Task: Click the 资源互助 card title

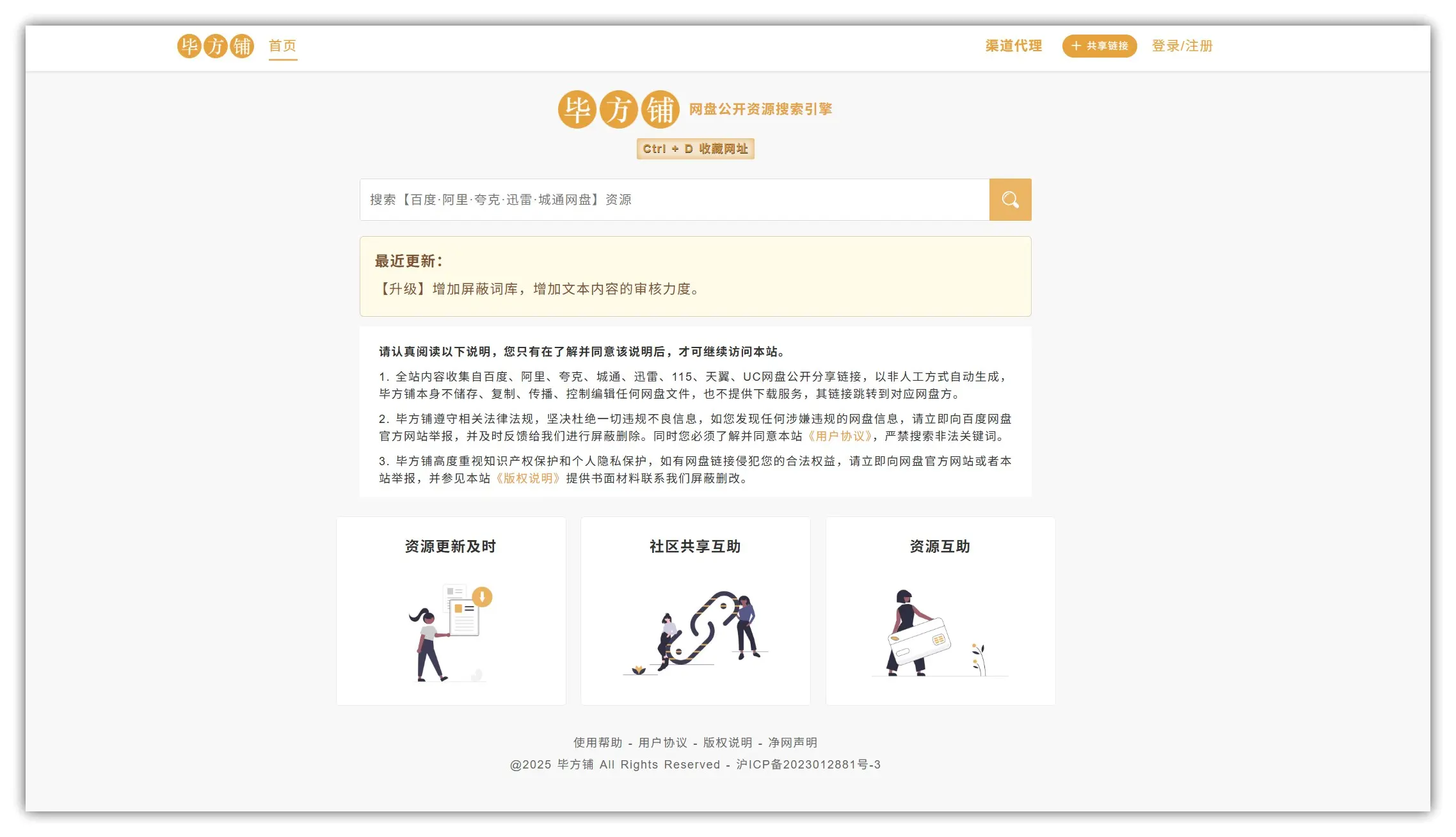Action: [x=940, y=546]
